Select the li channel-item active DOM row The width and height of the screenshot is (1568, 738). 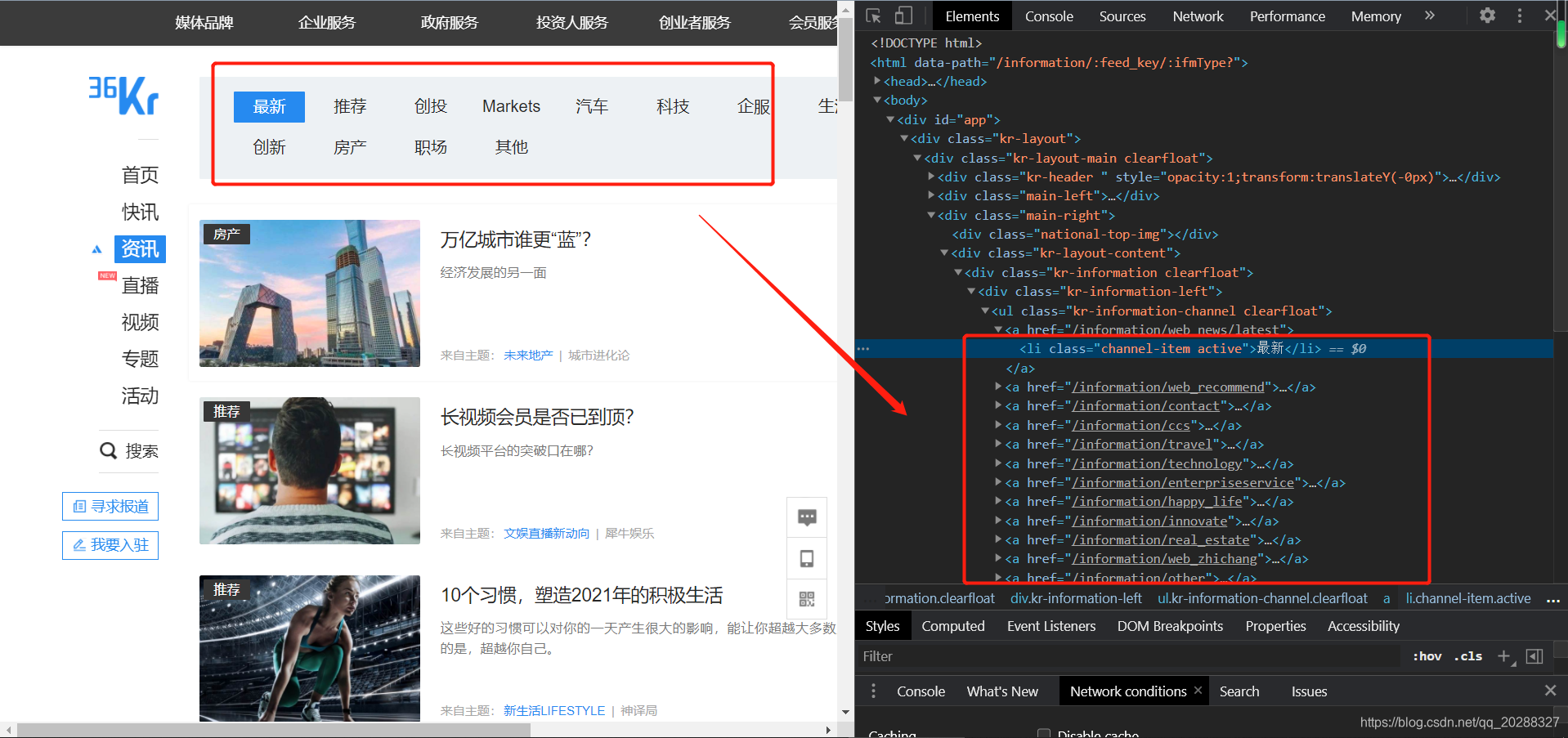[1204, 349]
